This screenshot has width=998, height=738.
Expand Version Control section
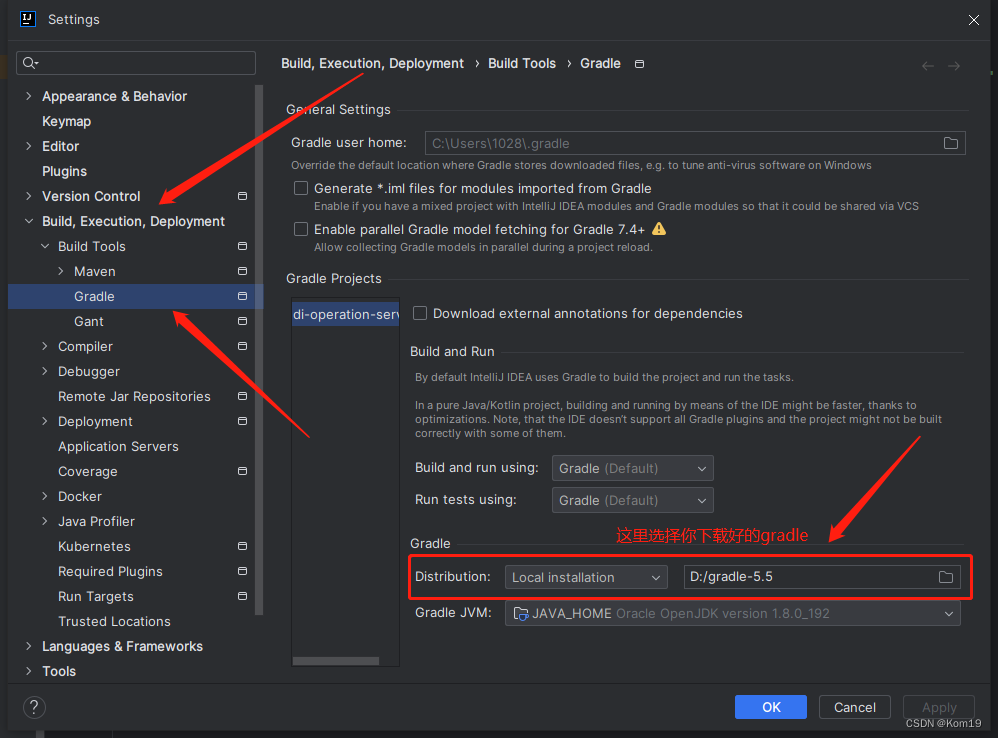click(29, 196)
